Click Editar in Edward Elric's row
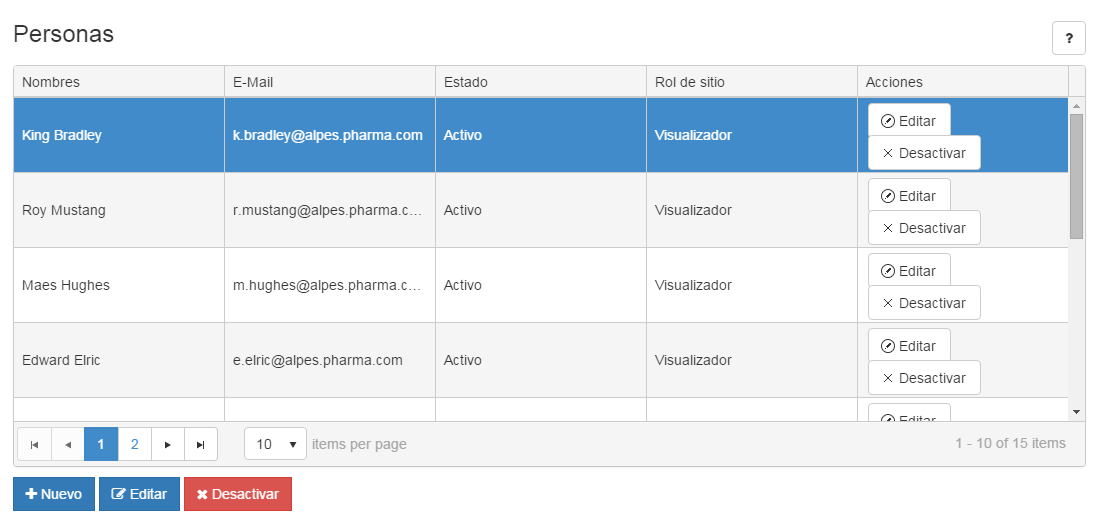Viewport: 1099px width, 513px height. (909, 346)
